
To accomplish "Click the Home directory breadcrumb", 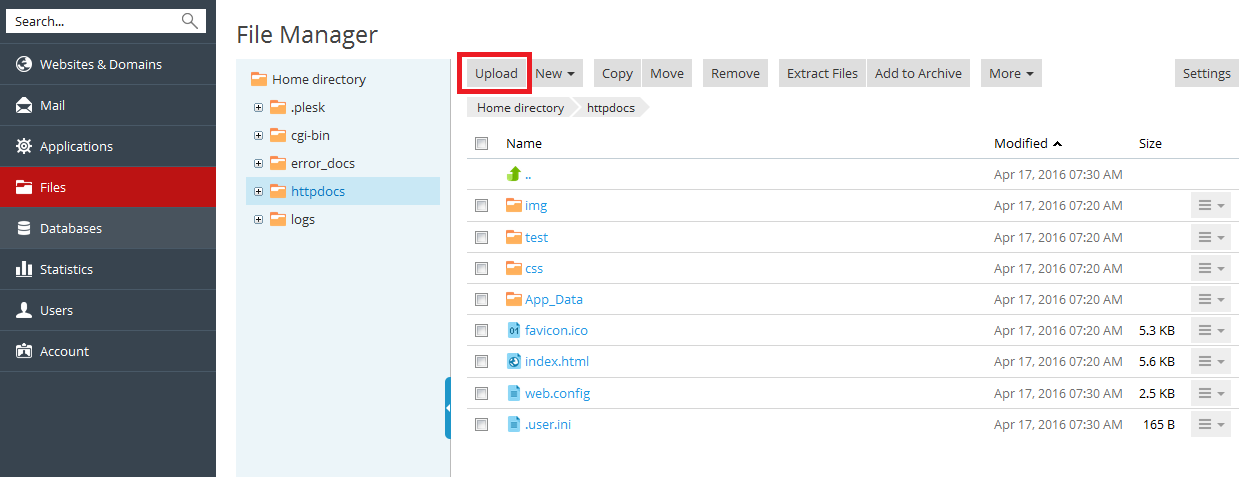I will click(x=520, y=107).
